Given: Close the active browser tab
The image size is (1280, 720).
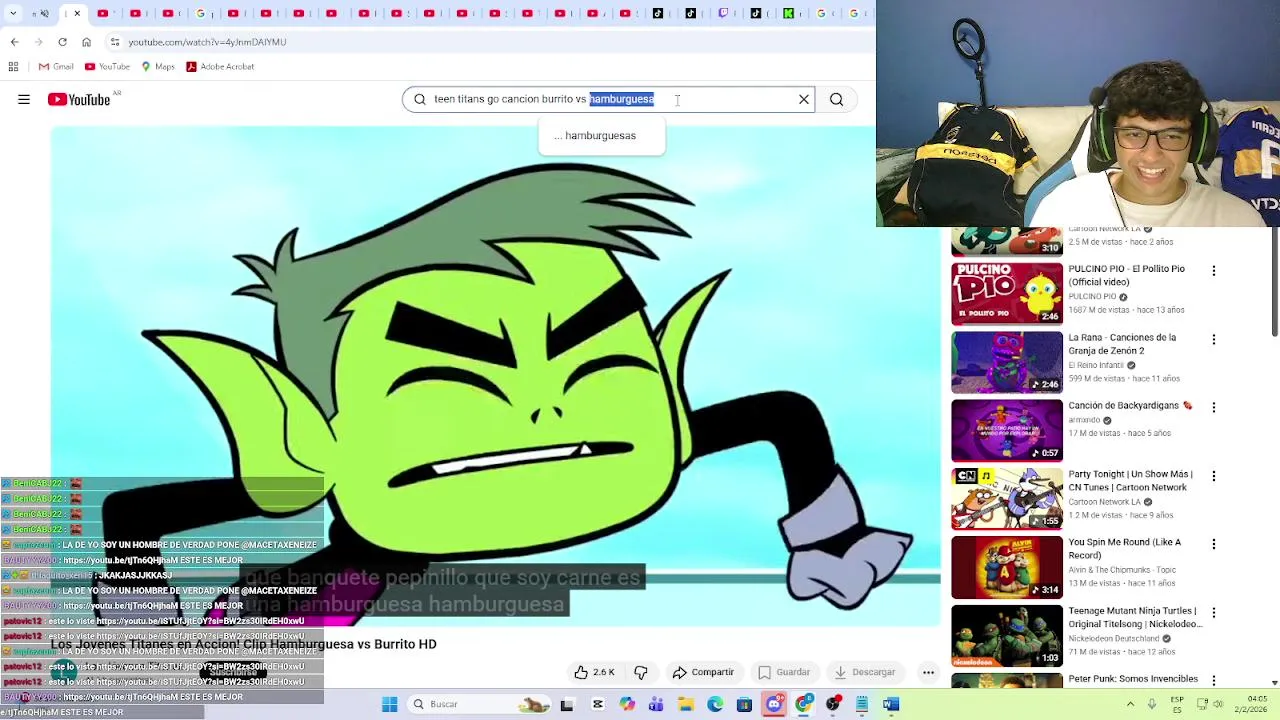Looking at the screenshot, I should click(x=77, y=14).
